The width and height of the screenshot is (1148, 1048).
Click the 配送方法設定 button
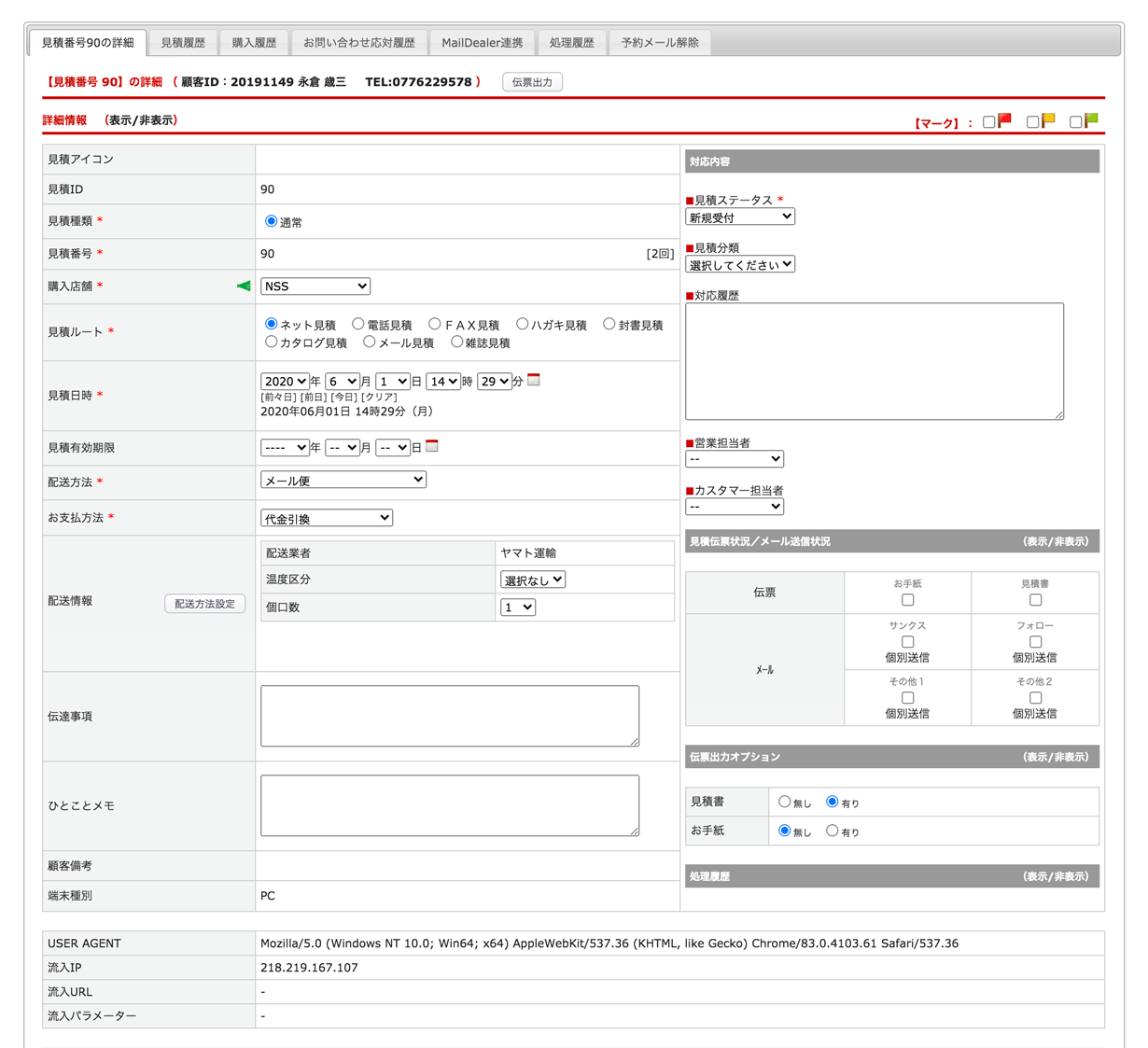[205, 604]
